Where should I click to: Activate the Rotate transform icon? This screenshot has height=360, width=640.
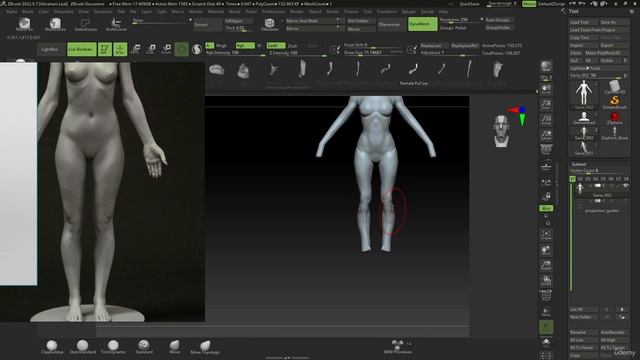[x=166, y=49]
